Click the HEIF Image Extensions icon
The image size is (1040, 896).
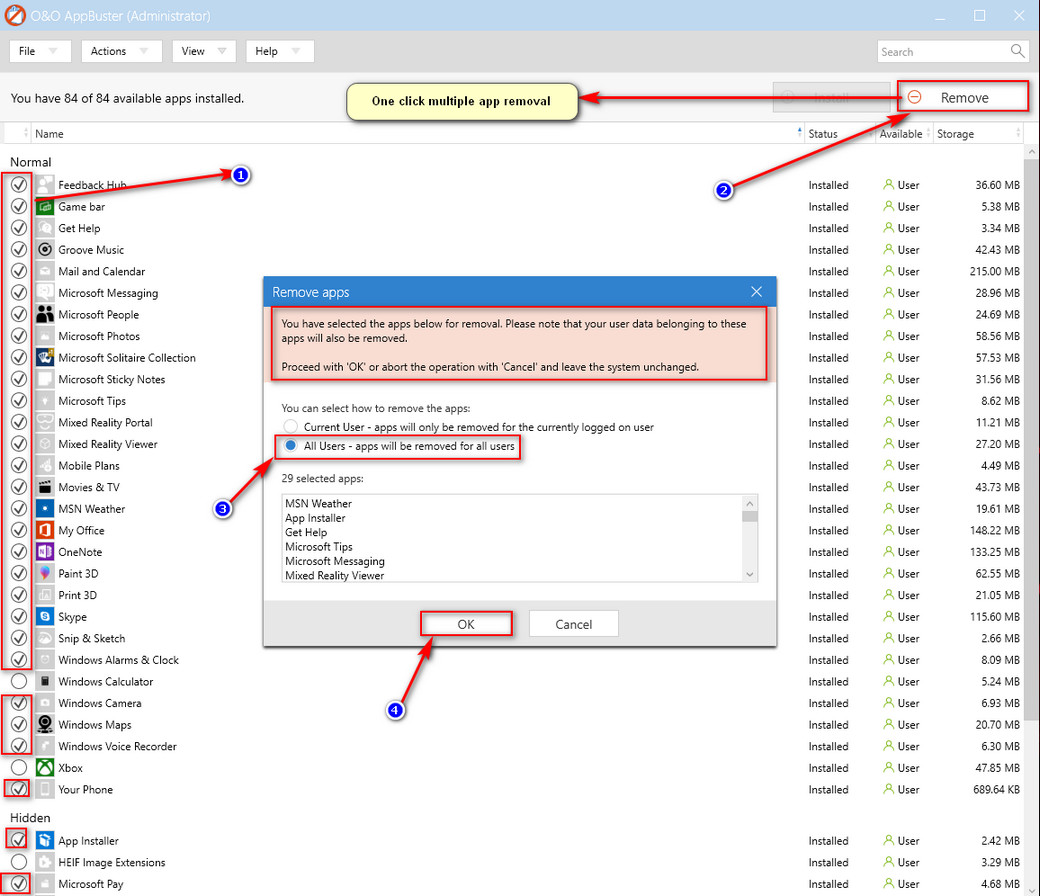click(x=44, y=862)
